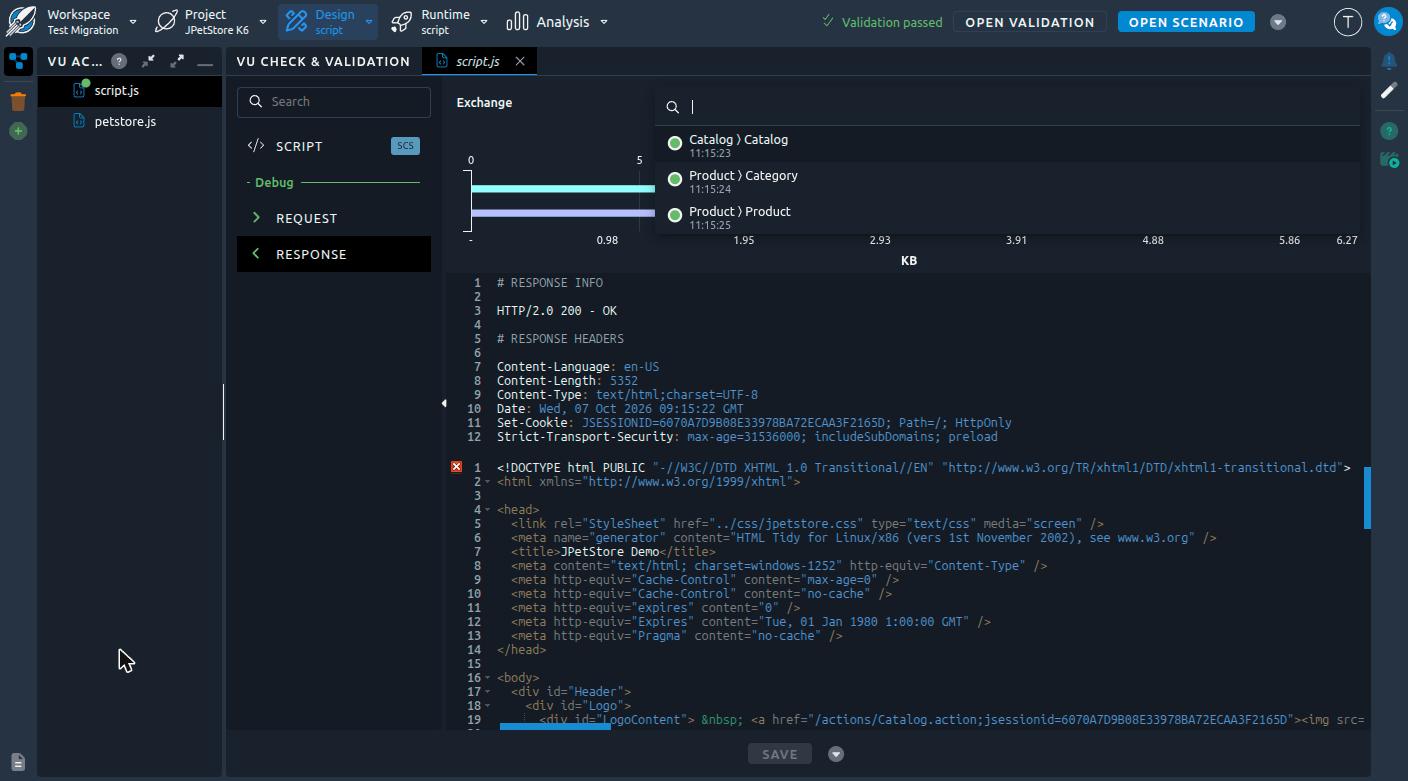The width and height of the screenshot is (1408, 781).
Task: Select petstore.js in the file tree
Action: (125, 121)
